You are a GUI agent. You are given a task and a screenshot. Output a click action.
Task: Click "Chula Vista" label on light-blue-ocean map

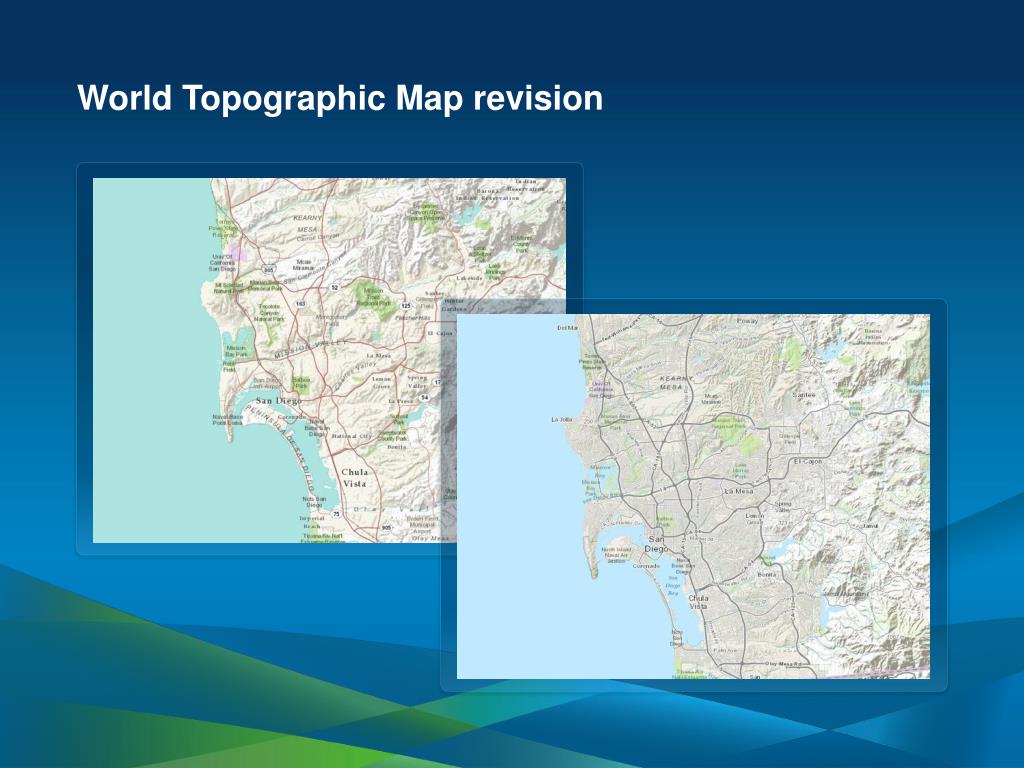coord(698,601)
